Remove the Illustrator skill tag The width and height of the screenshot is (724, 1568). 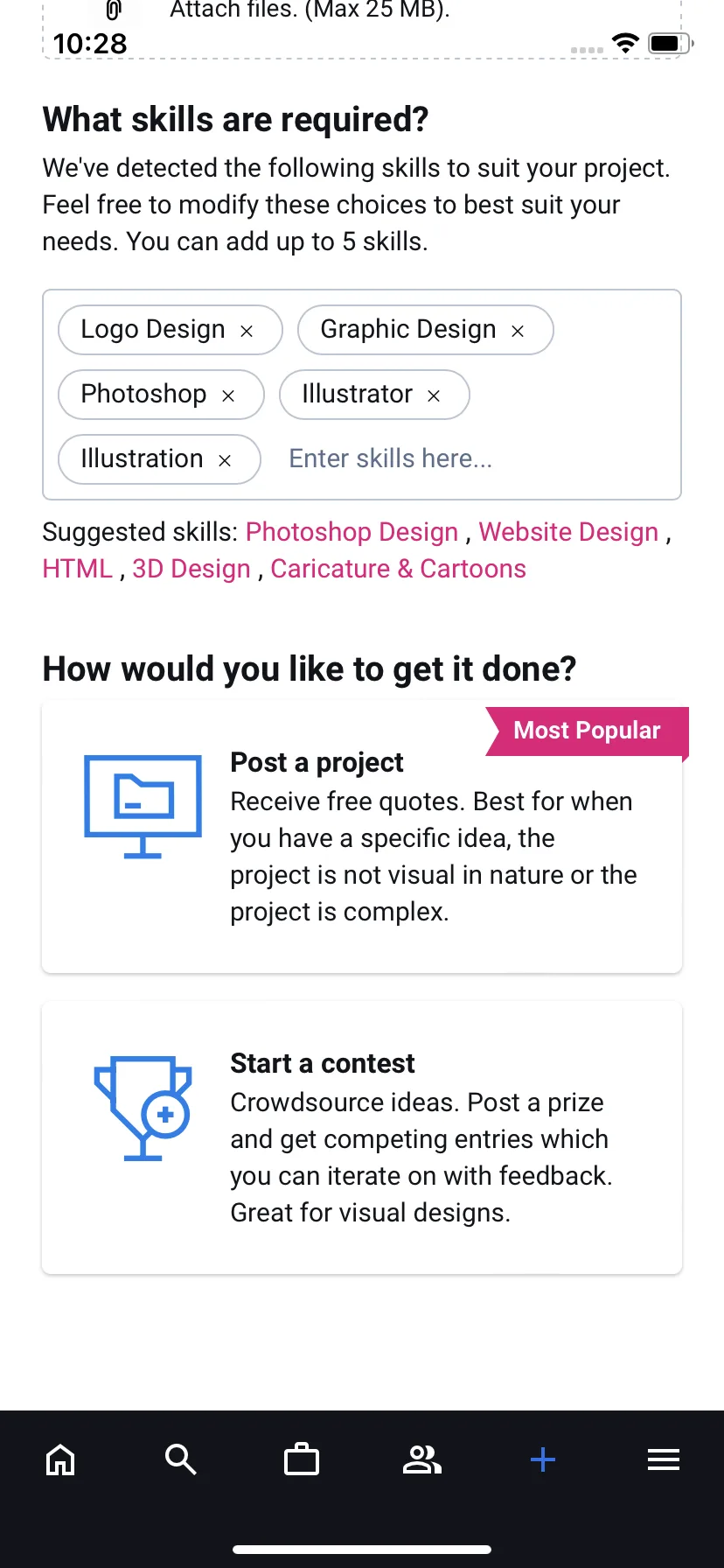click(434, 395)
